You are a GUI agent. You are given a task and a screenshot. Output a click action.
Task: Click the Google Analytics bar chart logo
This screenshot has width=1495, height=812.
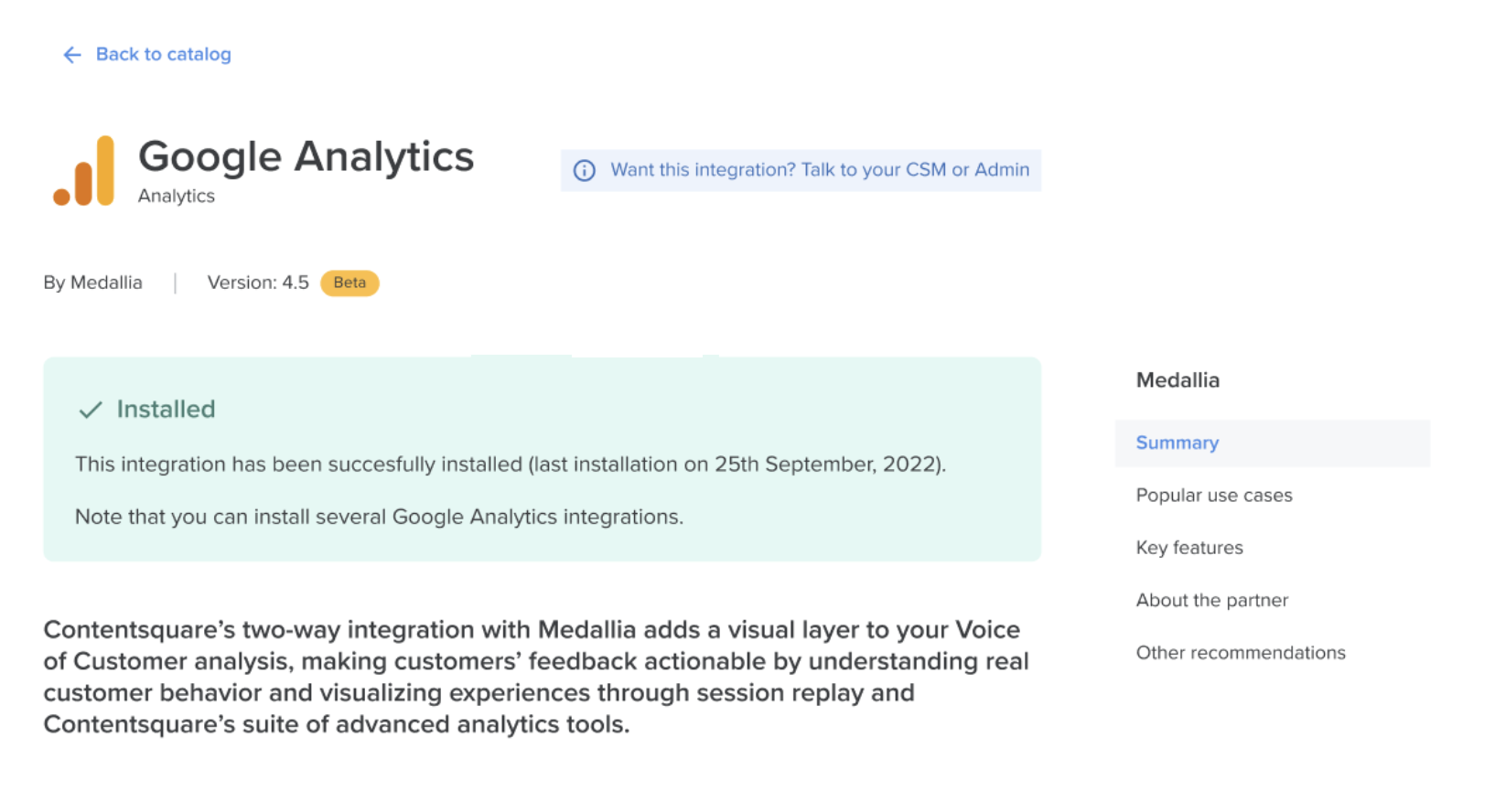83,171
